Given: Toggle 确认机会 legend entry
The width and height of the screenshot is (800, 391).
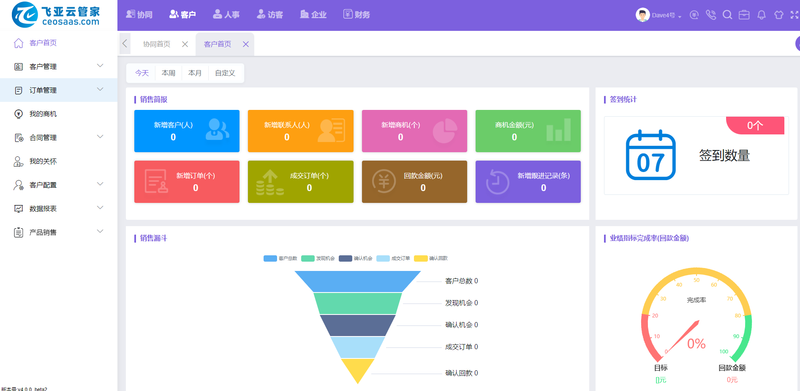Looking at the screenshot, I should (x=356, y=258).
